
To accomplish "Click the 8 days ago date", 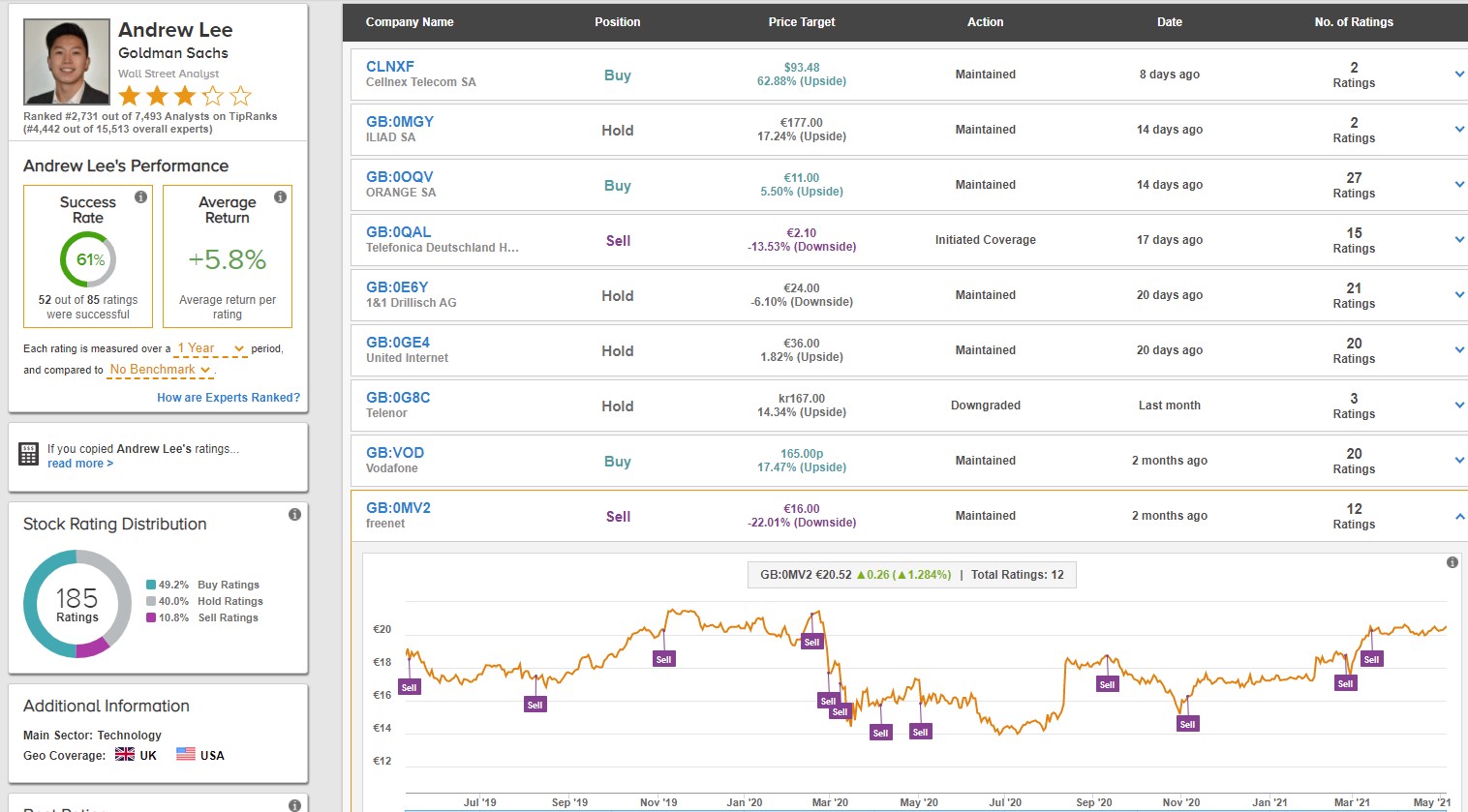I will [1170, 75].
